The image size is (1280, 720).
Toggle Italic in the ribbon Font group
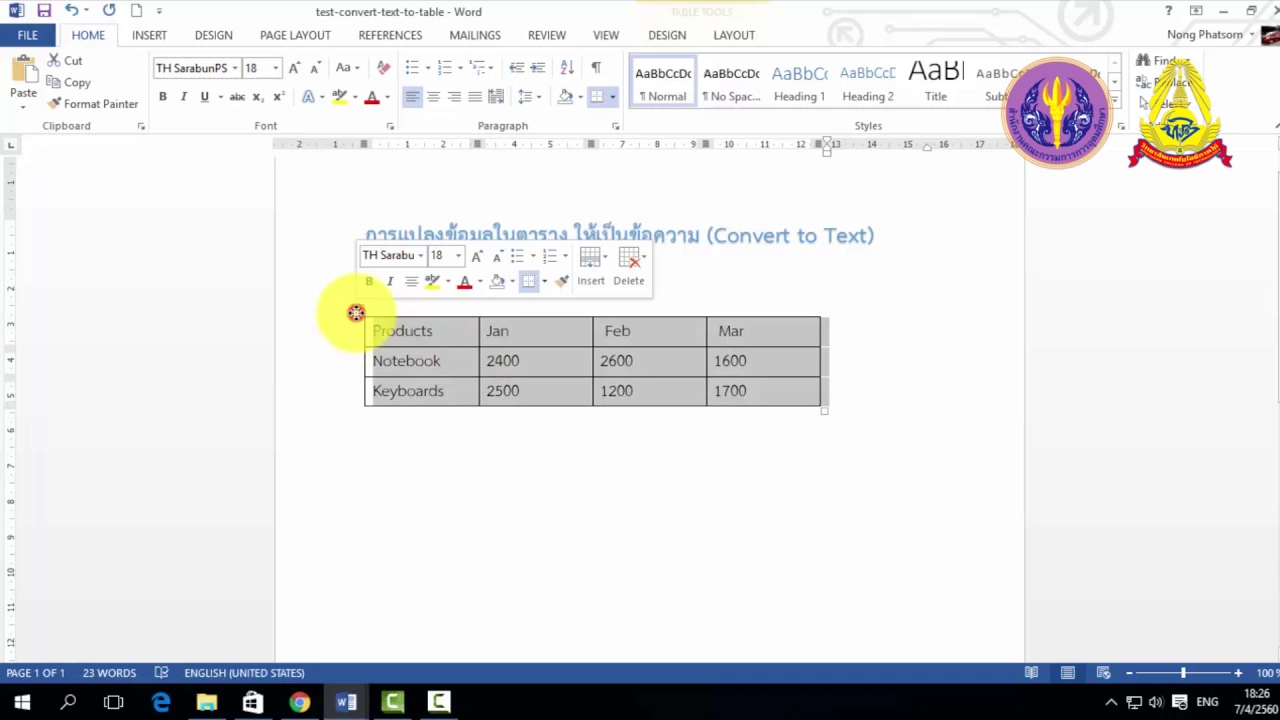click(183, 97)
